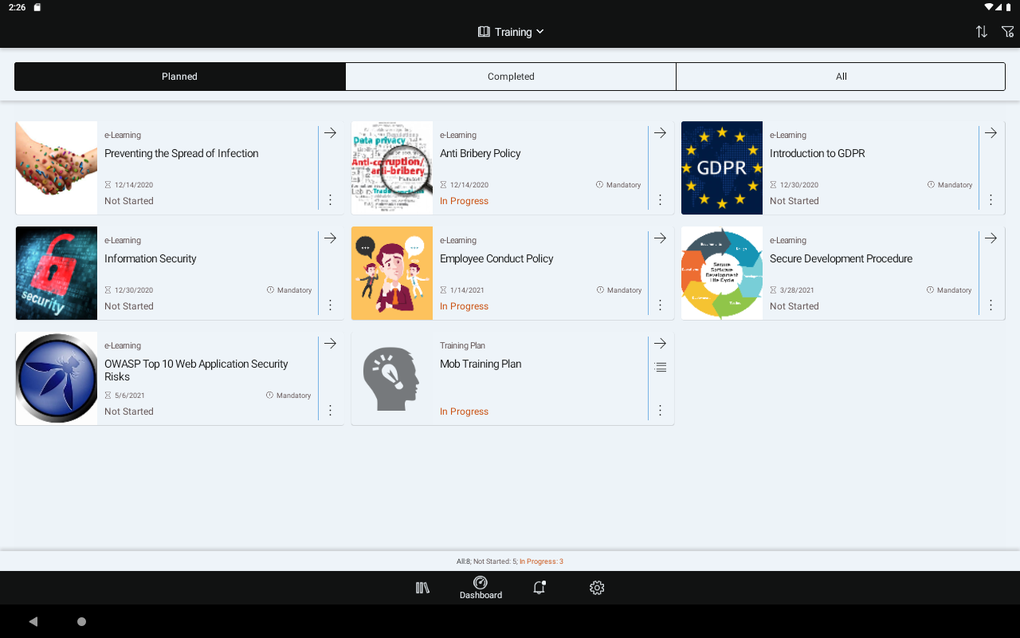Screen dimensions: 1020x638
Task: Click the GDPR course thumbnail image
Action: 721,167
